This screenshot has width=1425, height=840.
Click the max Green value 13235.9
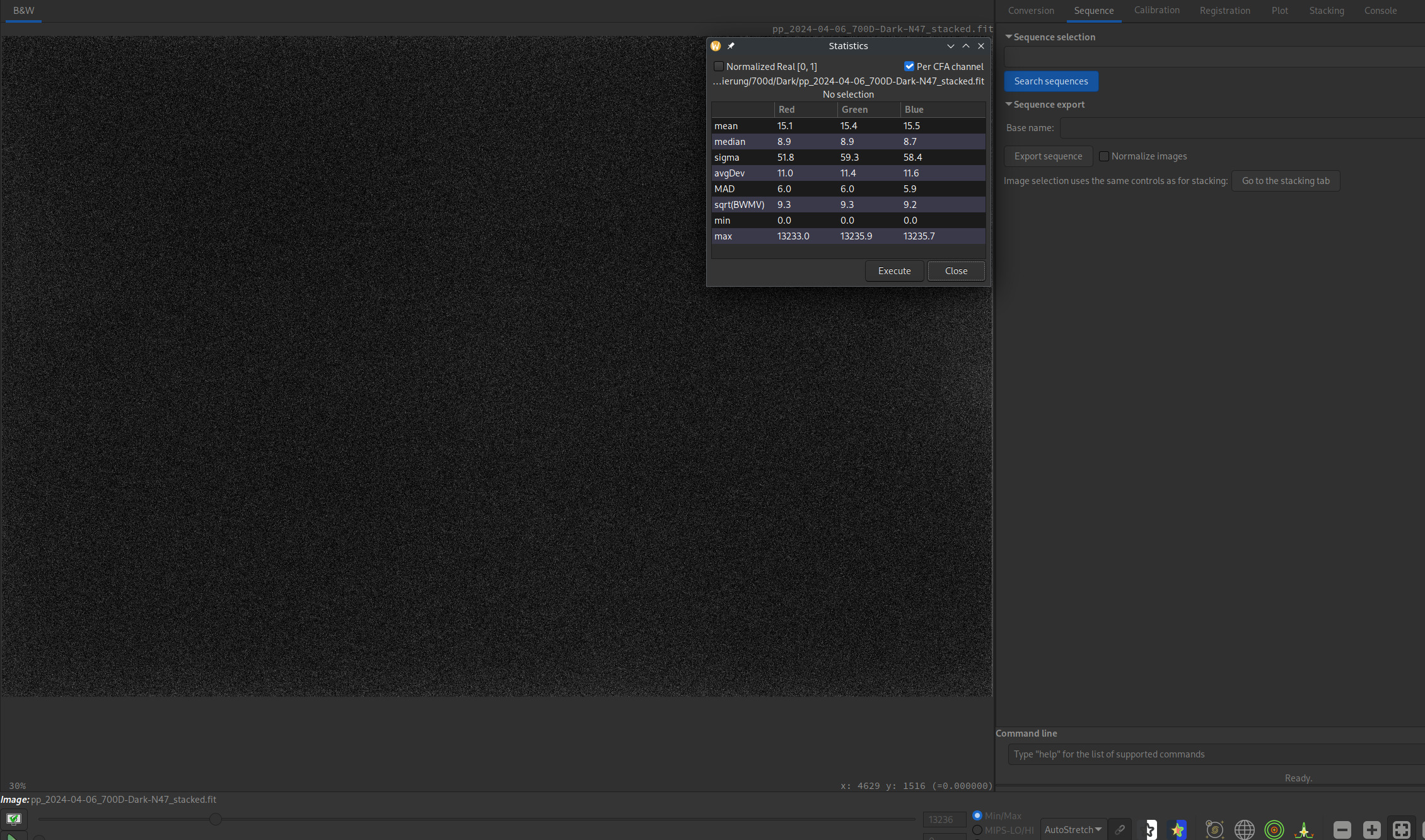pyautogui.click(x=856, y=236)
